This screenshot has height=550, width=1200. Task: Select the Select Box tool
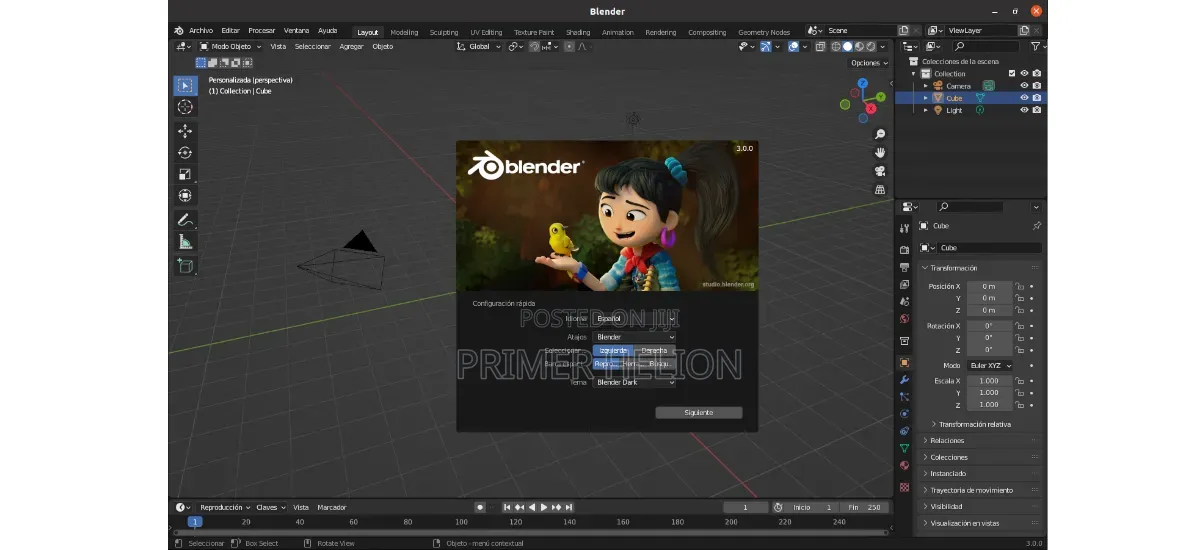pyautogui.click(x=185, y=86)
